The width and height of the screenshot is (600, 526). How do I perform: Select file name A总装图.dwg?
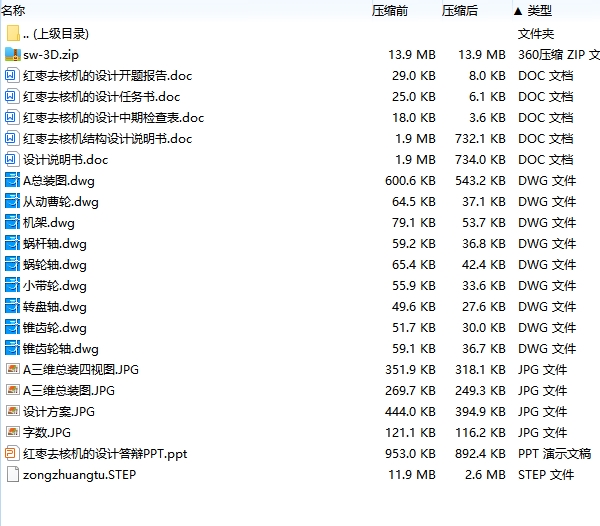click(59, 181)
